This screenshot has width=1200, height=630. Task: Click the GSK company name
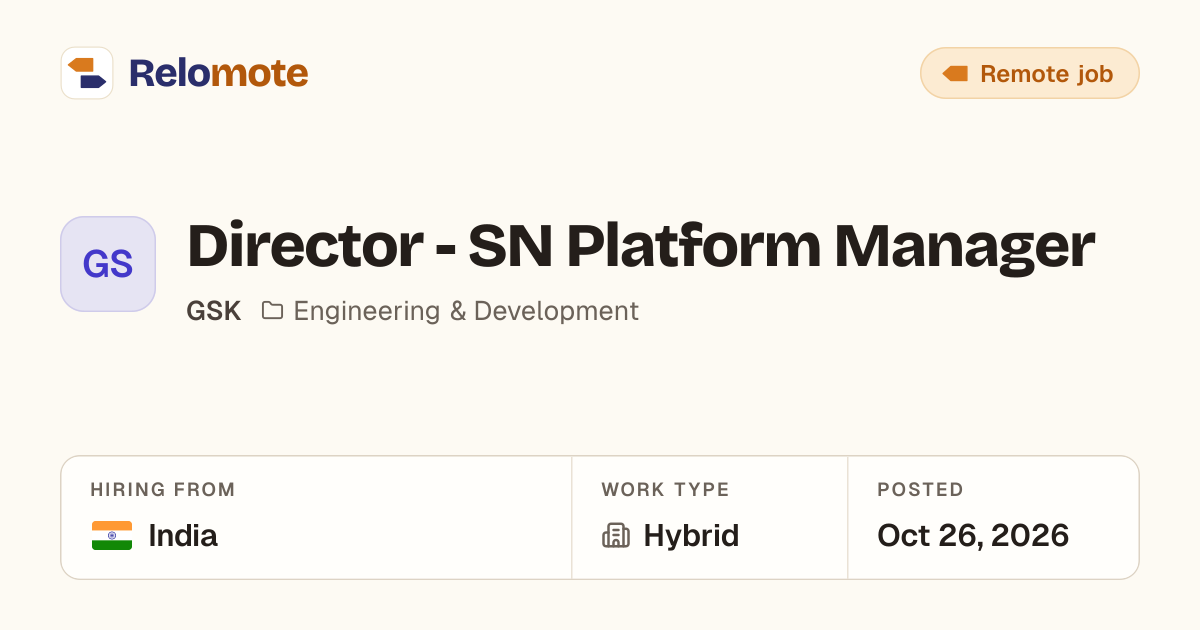click(214, 311)
